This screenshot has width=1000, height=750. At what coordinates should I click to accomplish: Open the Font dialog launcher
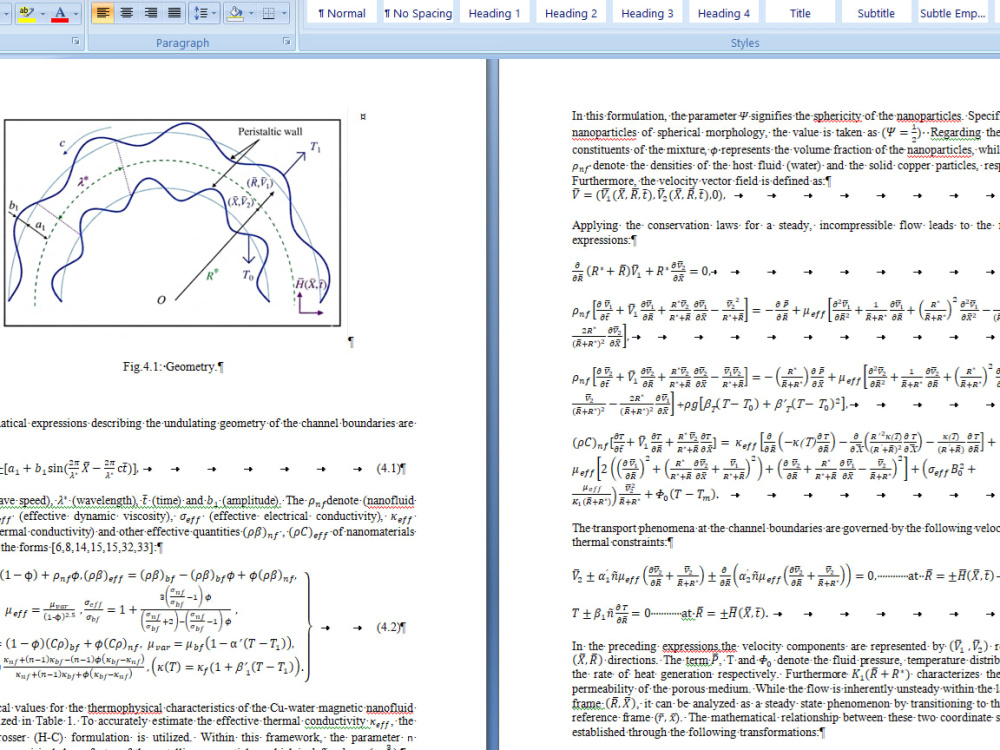[76, 41]
